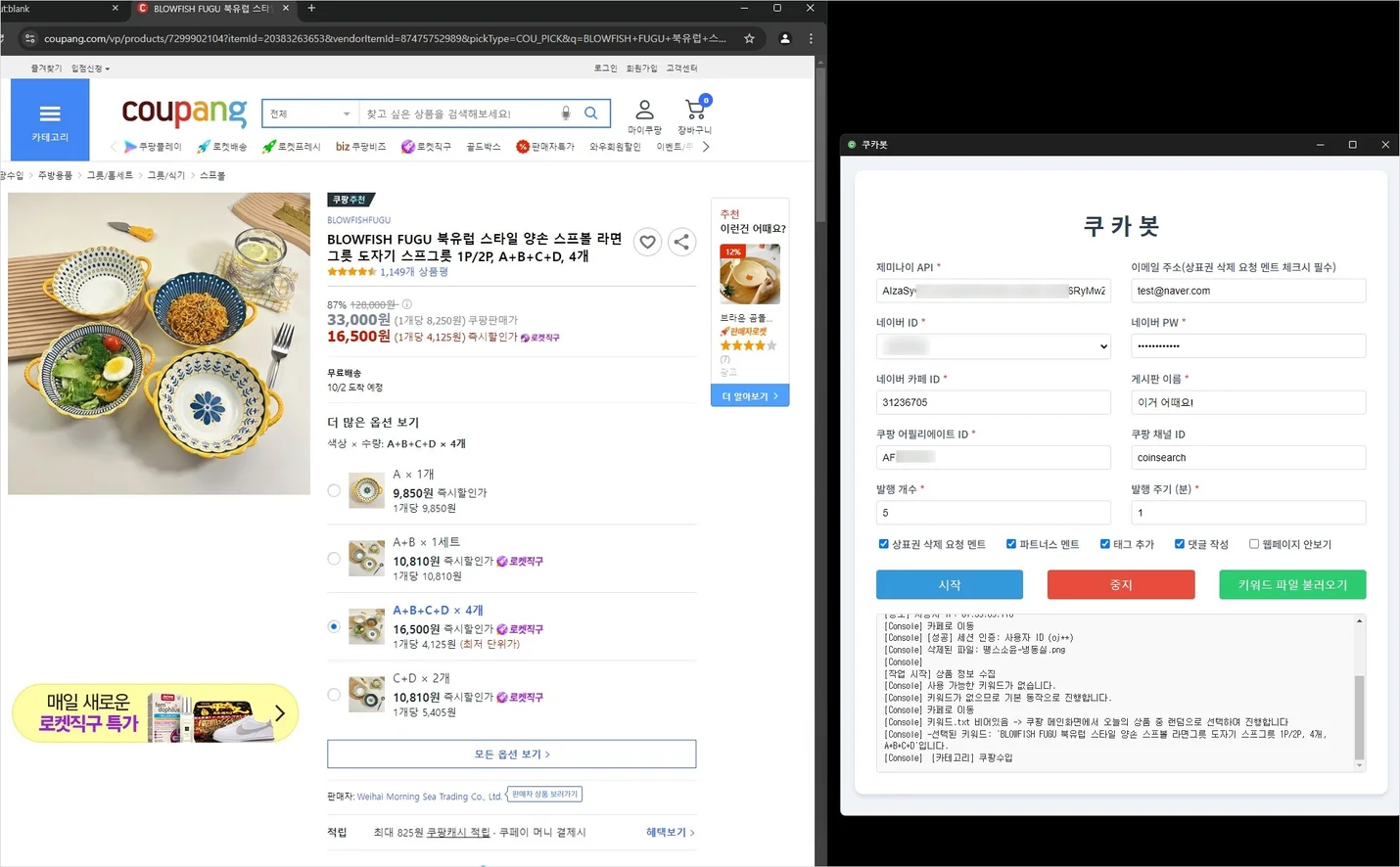Open Rocket Delivery shortcut in nav bar
This screenshot has width=1400, height=867.
click(x=222, y=147)
